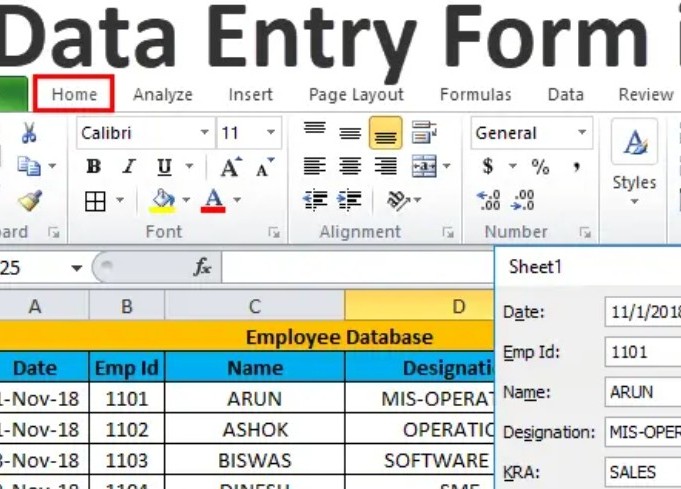Open the Formulas tab

pyautogui.click(x=476, y=94)
